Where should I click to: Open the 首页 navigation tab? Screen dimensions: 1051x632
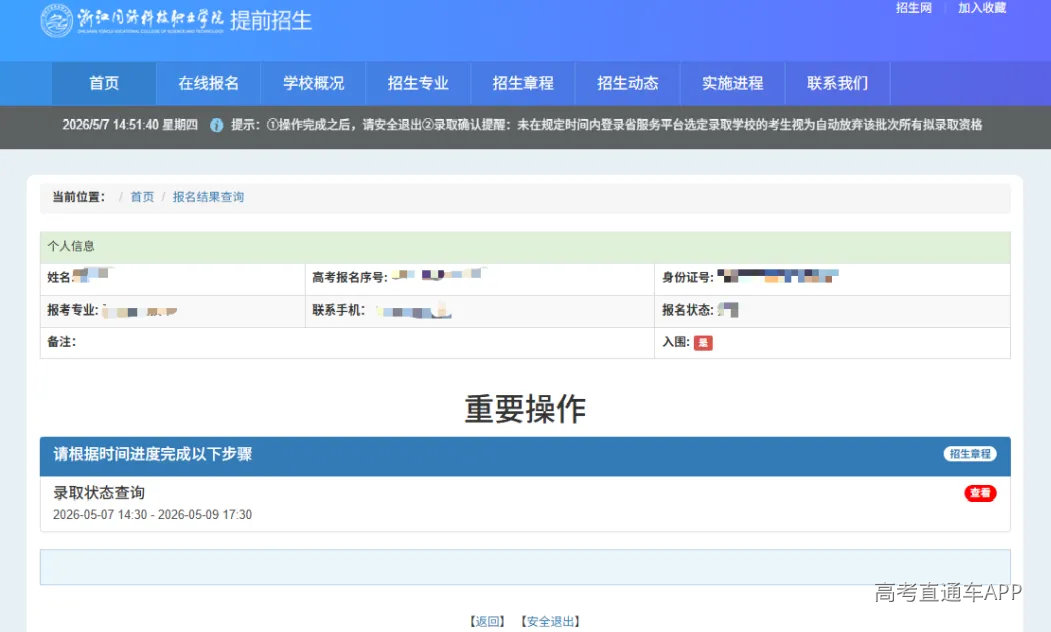pos(104,83)
